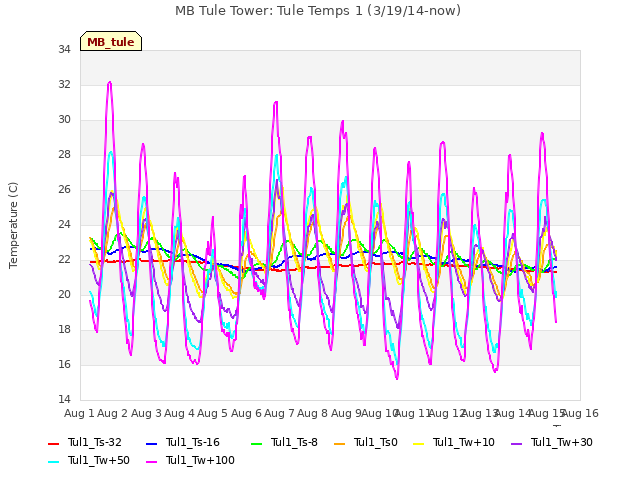Click the Aug 2 magenta peak above 32
Image resolution: width=640 pixels, height=480 pixels.
pyautogui.click(x=109, y=83)
